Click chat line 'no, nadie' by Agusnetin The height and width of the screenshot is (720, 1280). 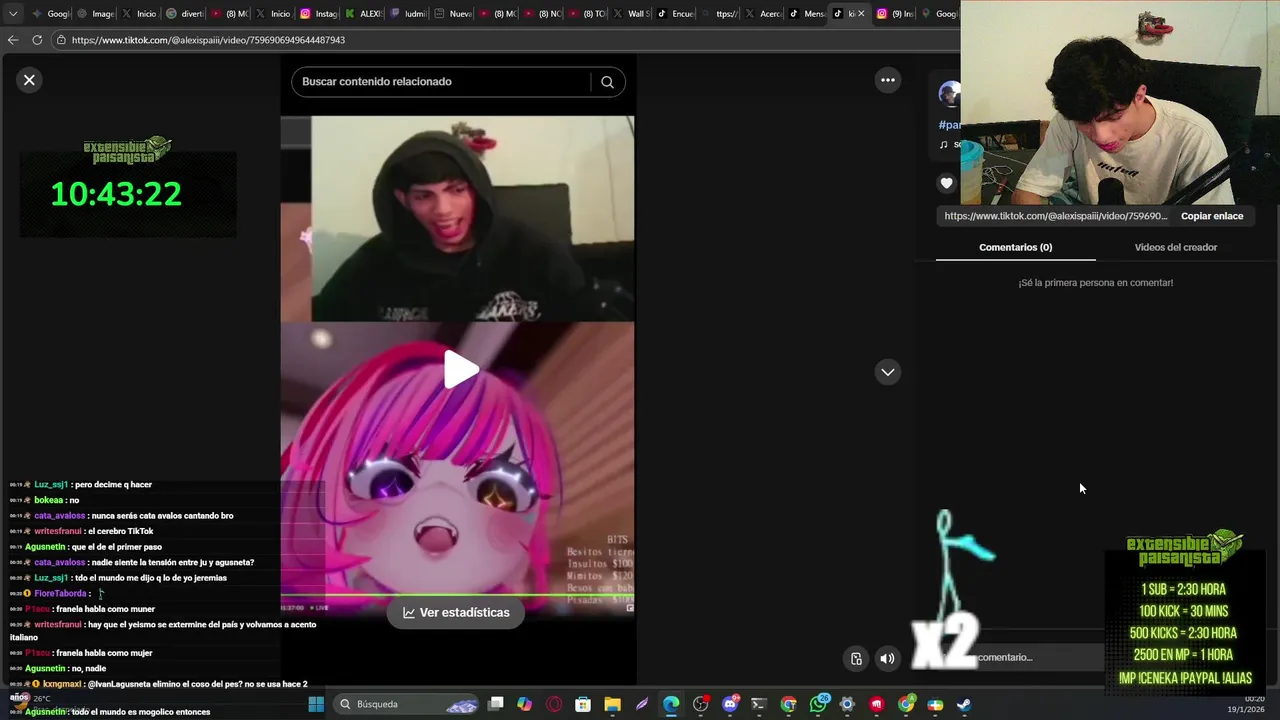coord(89,668)
